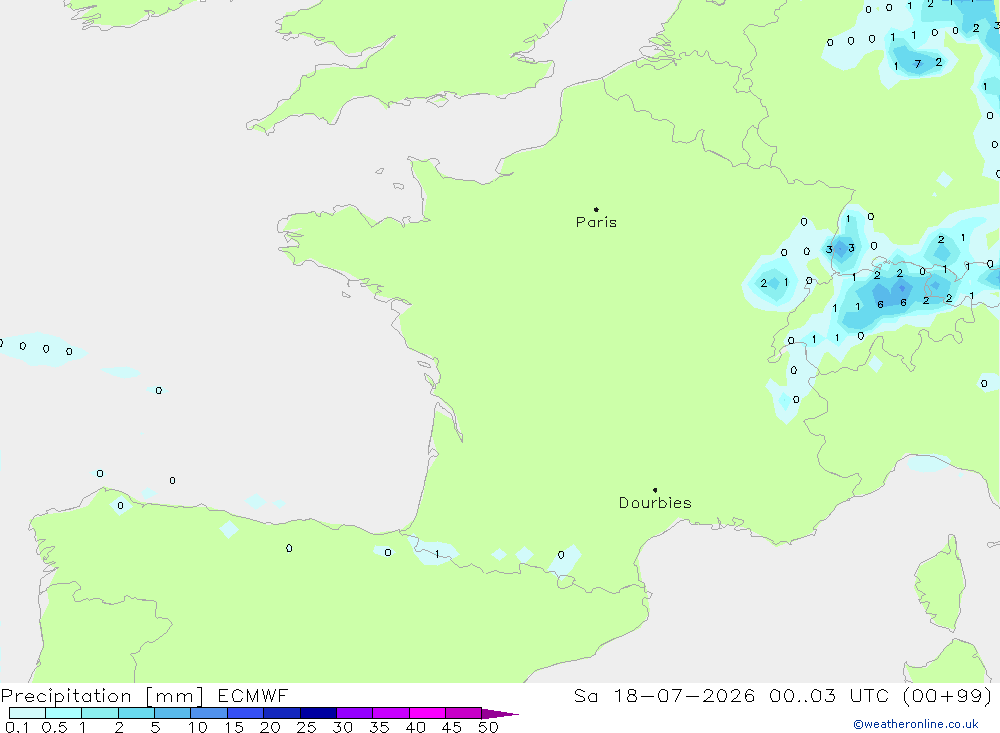Click the Paris city label
The width and height of the screenshot is (1000, 733).
coord(596,222)
